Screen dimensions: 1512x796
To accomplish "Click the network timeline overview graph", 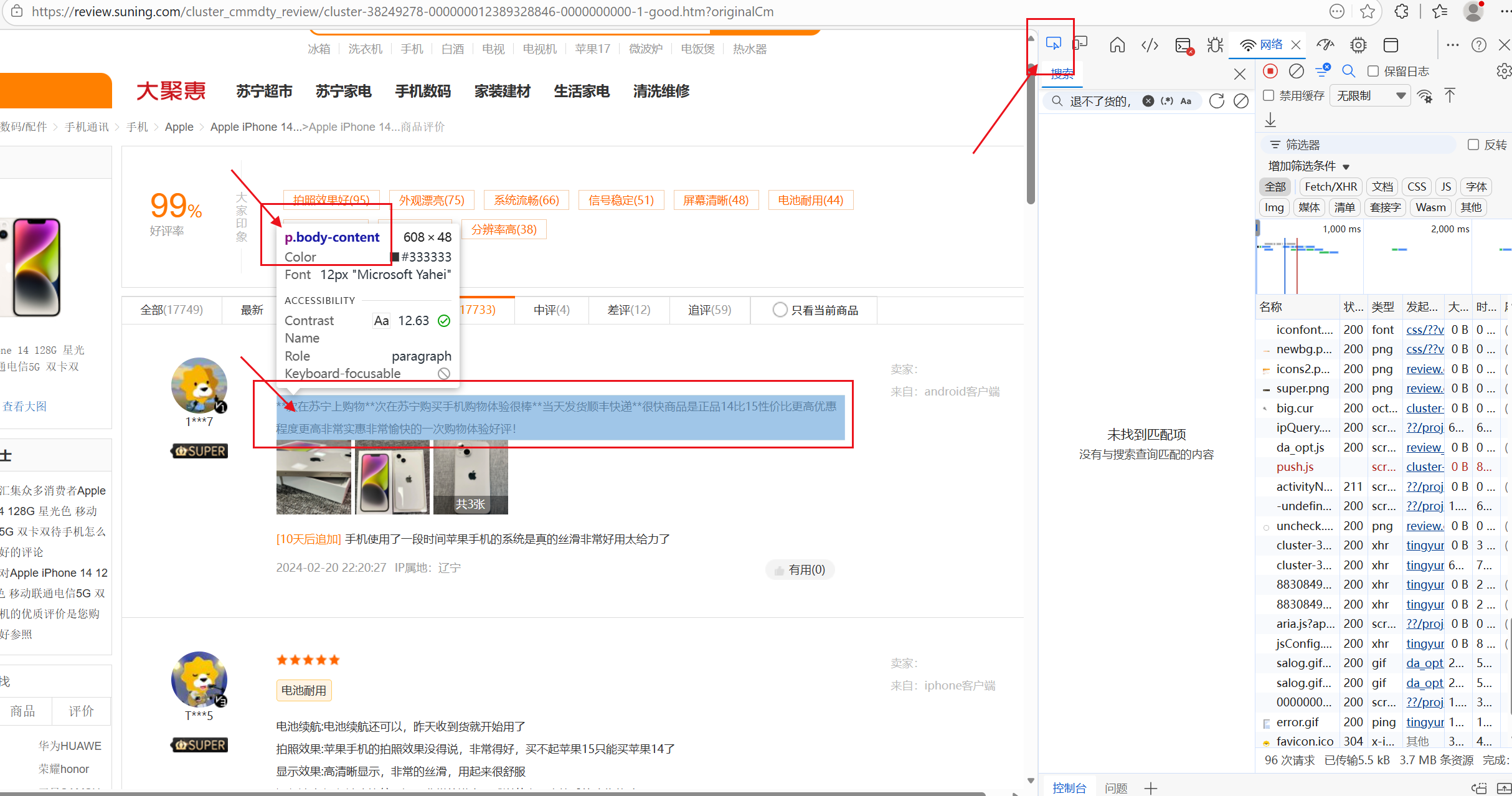I will pos(1384,257).
